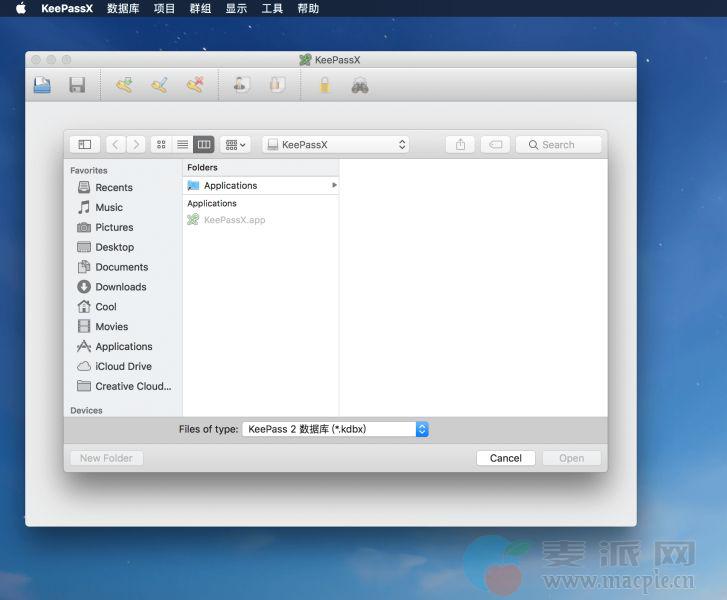Select Downloads in the sidebar

120,287
